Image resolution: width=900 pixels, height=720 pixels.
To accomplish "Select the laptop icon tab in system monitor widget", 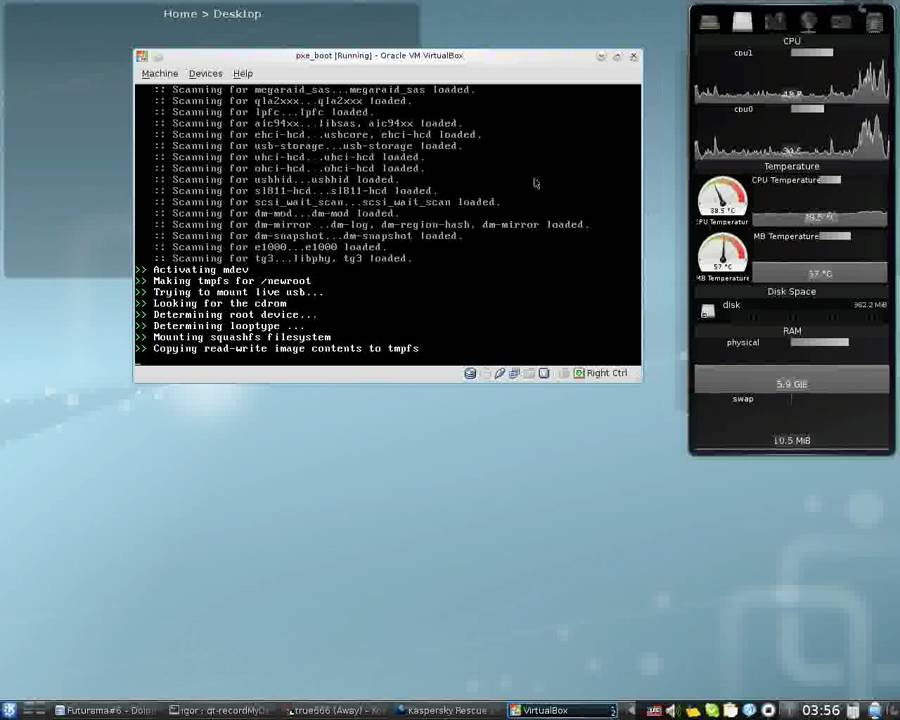I will 709,22.
